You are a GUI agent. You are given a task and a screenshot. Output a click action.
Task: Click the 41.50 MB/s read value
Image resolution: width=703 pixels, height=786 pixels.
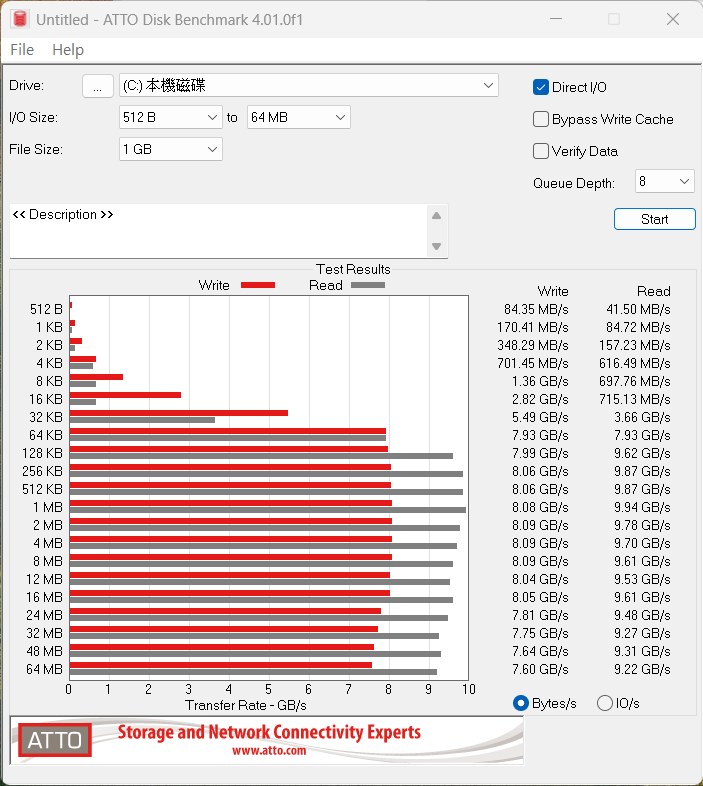[638, 309]
